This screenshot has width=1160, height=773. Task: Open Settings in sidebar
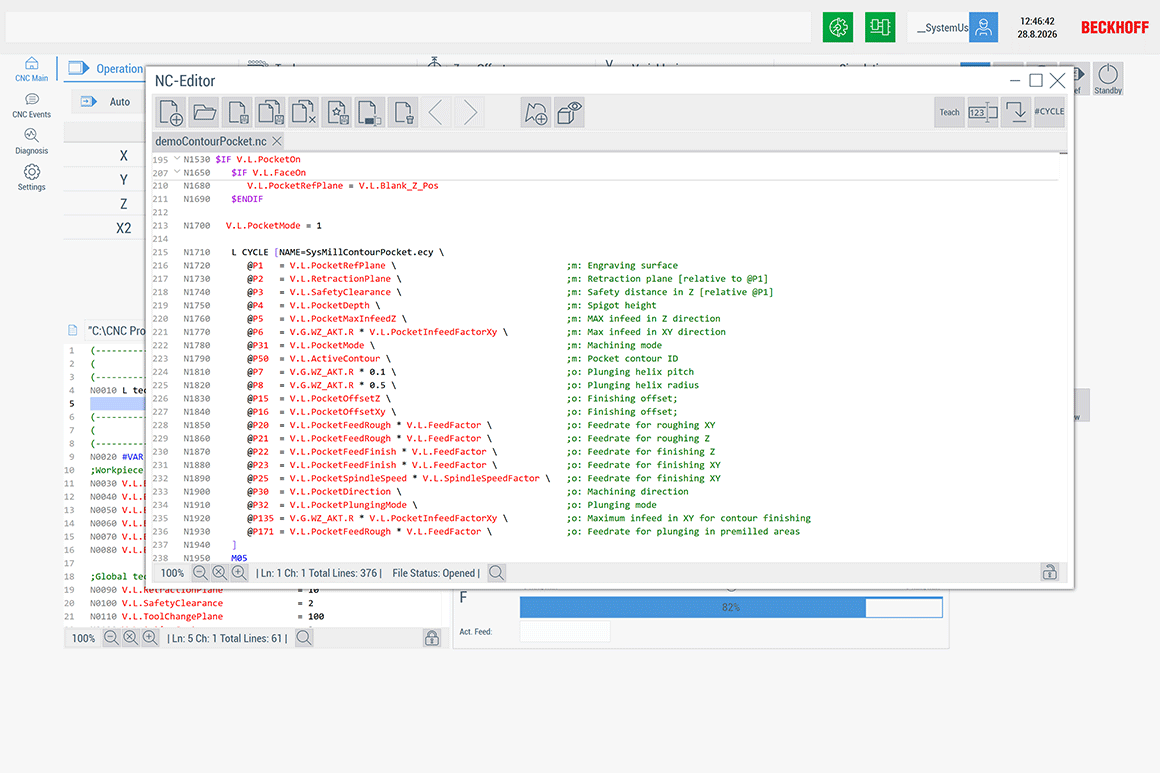(x=31, y=178)
